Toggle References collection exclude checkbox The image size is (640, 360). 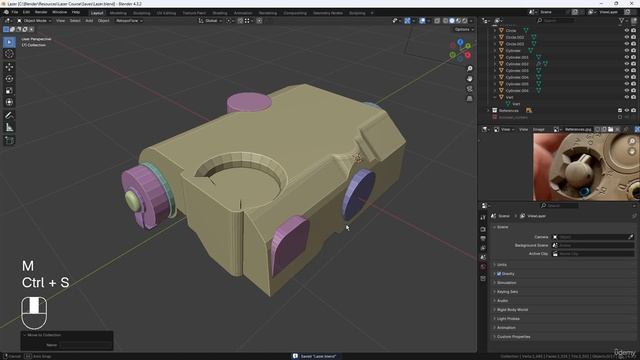pyautogui.click(x=620, y=111)
